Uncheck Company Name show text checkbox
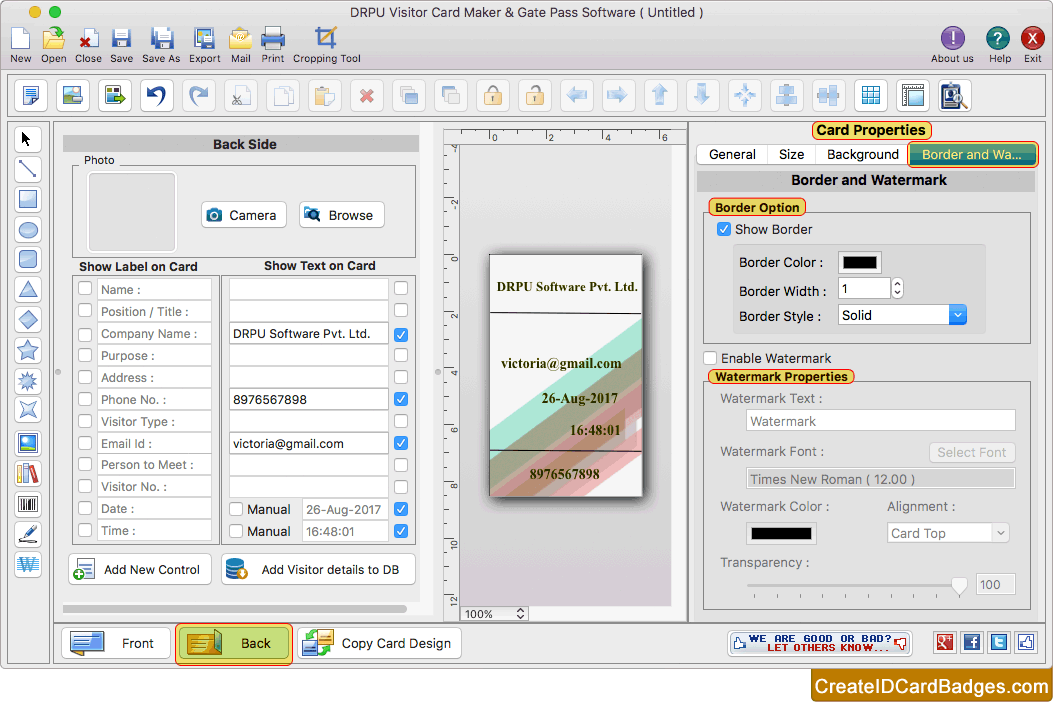This screenshot has width=1053, height=702. tap(401, 335)
